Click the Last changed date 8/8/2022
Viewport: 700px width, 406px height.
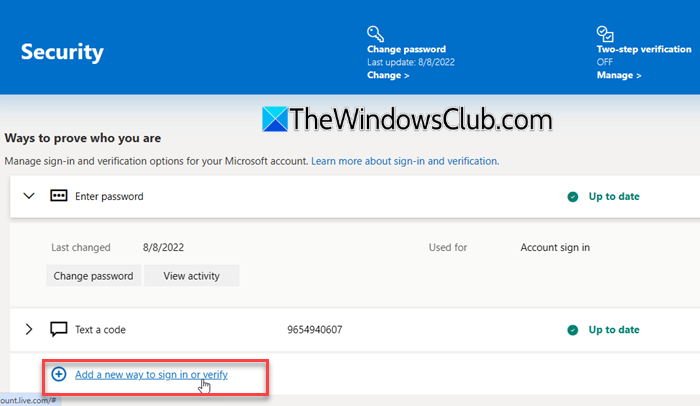point(163,247)
